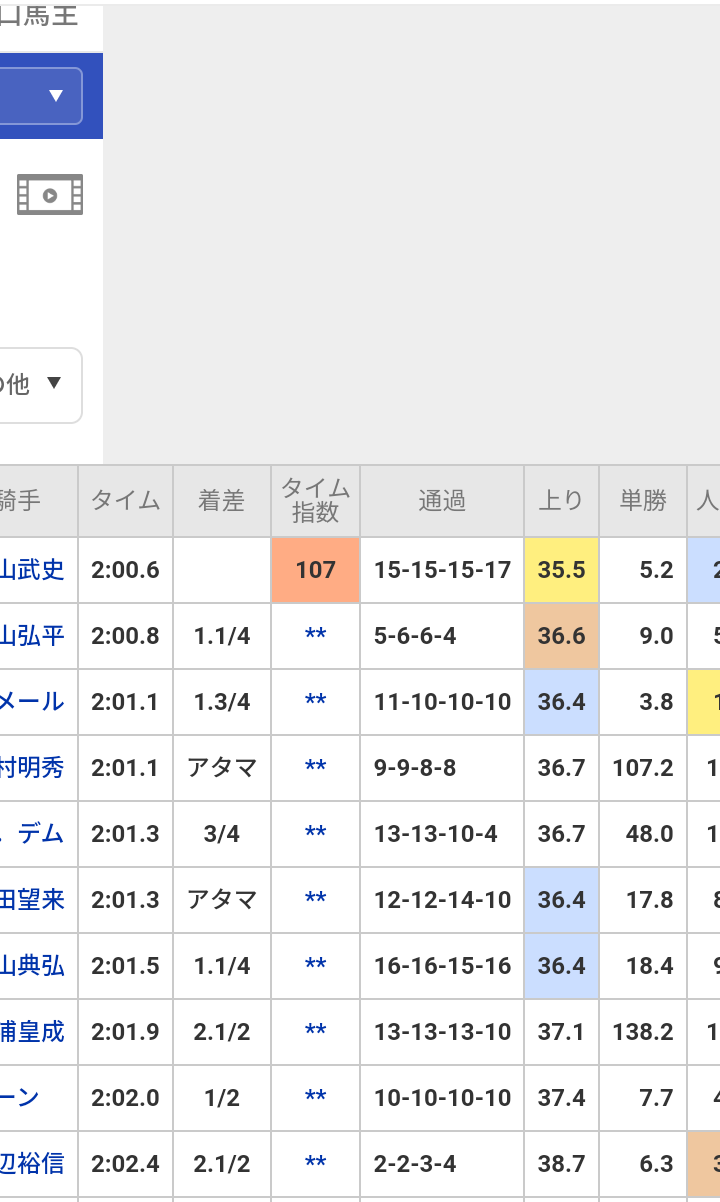Click time index ** in 2:01.5 row
This screenshot has height=1202, width=720.
(x=315, y=966)
